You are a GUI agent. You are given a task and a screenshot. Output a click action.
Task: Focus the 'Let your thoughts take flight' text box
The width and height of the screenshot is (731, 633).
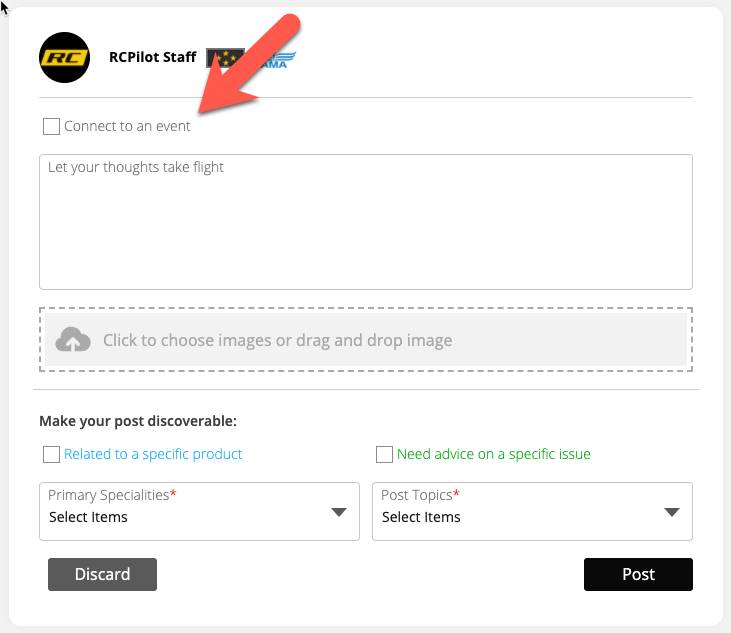(x=365, y=222)
